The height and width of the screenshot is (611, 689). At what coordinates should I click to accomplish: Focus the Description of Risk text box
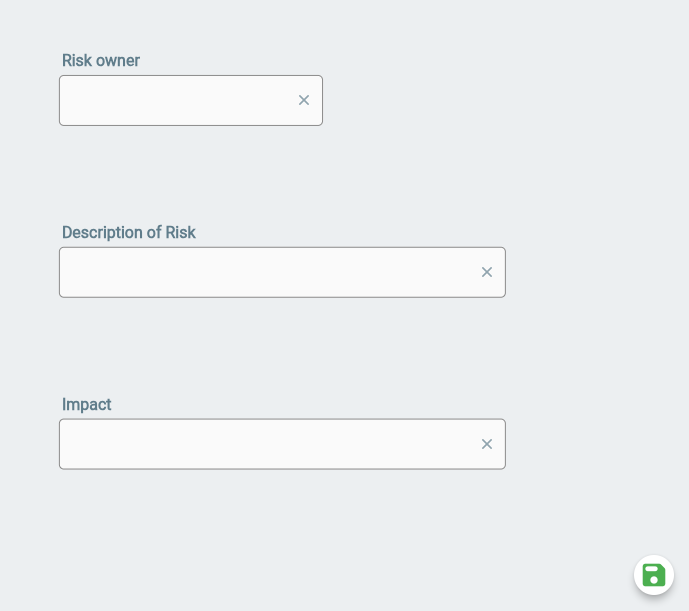[265, 272]
